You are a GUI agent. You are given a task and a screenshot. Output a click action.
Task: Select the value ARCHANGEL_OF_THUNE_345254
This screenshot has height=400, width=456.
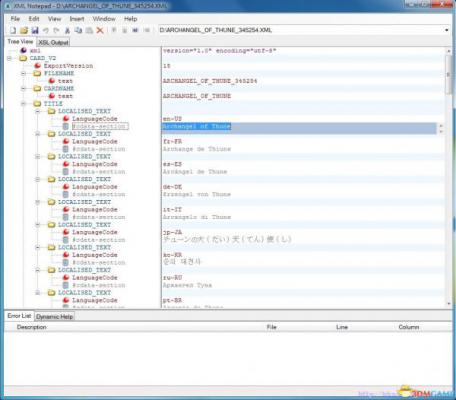point(210,81)
